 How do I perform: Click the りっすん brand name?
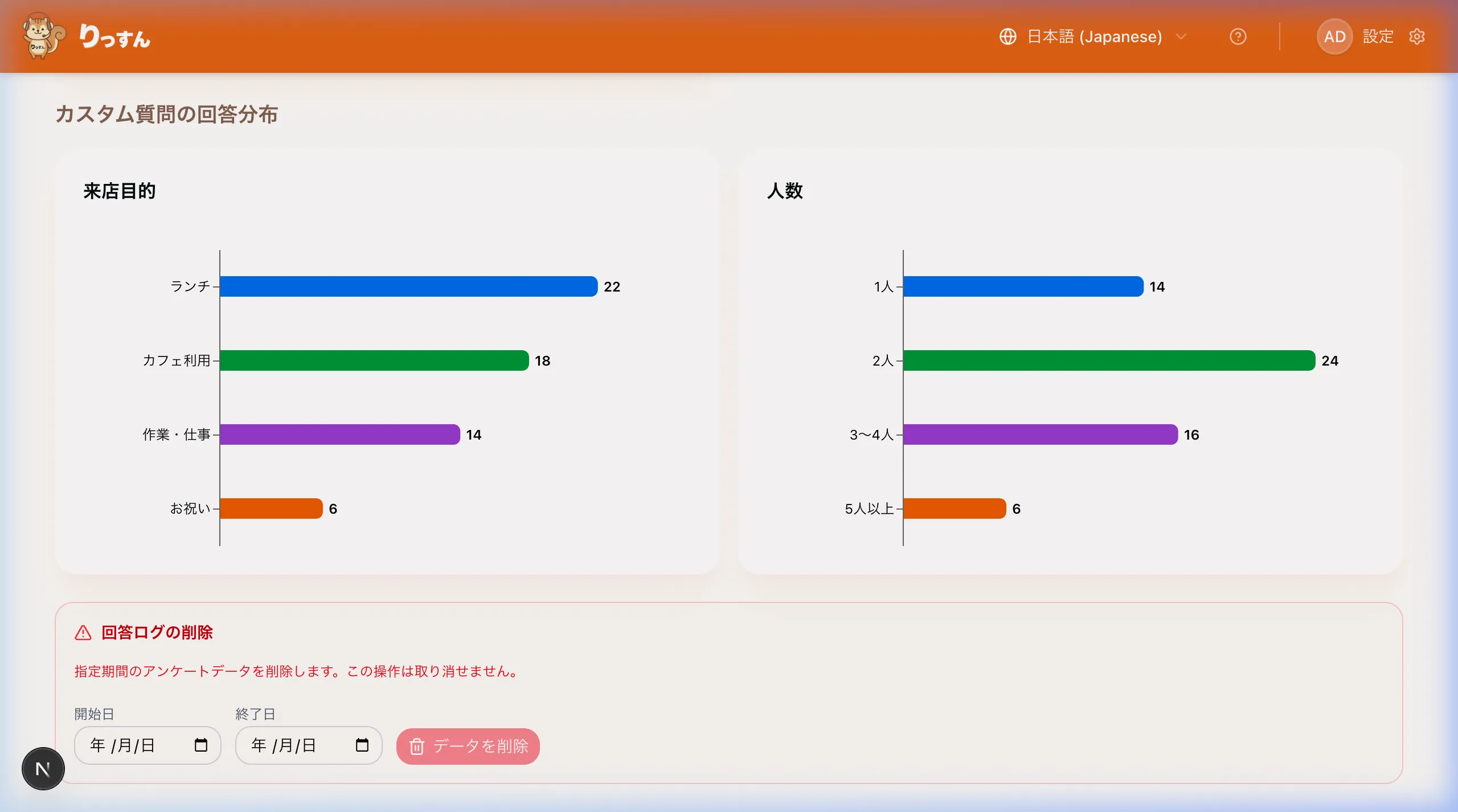point(115,36)
